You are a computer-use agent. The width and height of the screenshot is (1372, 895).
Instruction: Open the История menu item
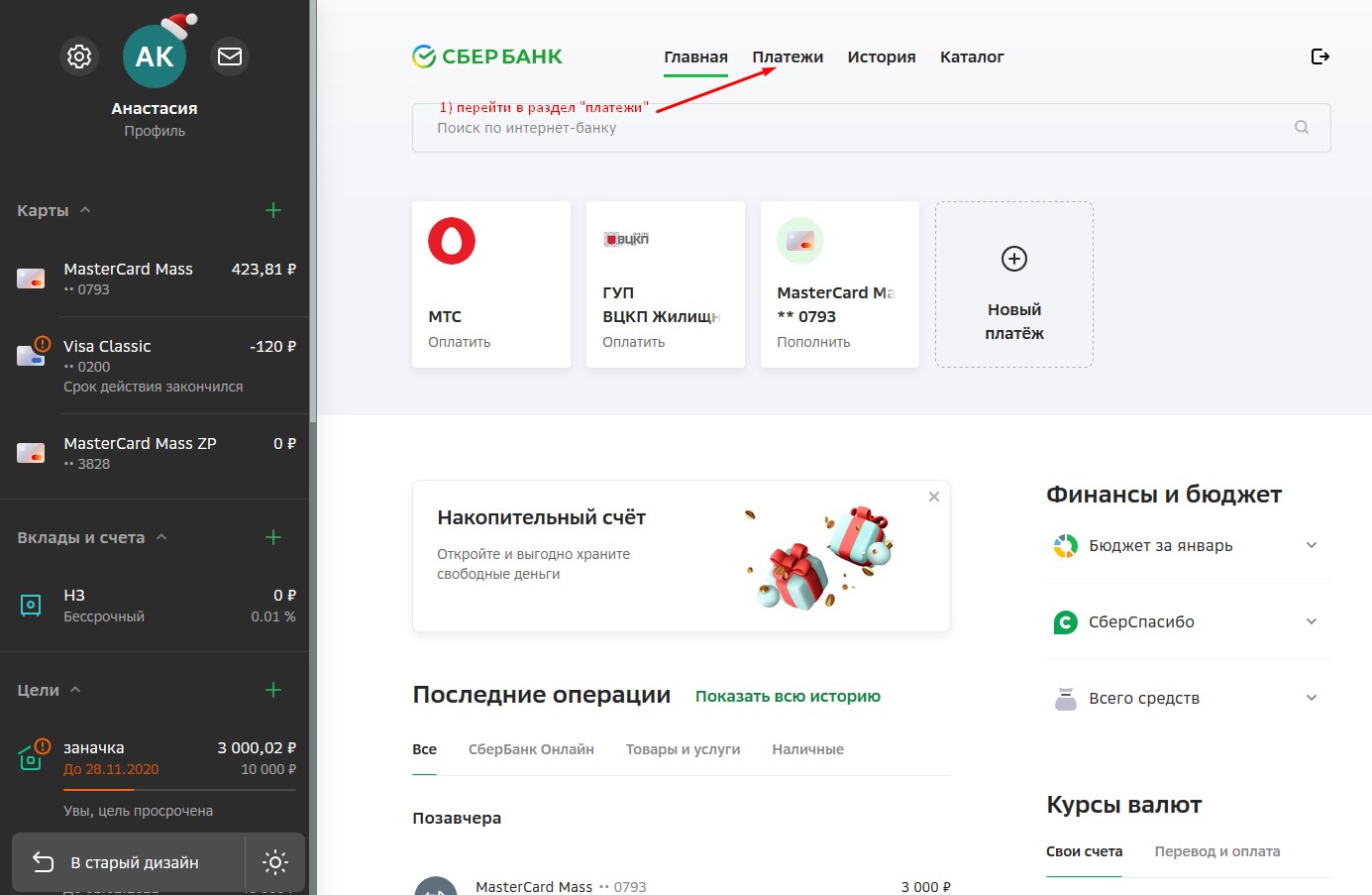882,56
